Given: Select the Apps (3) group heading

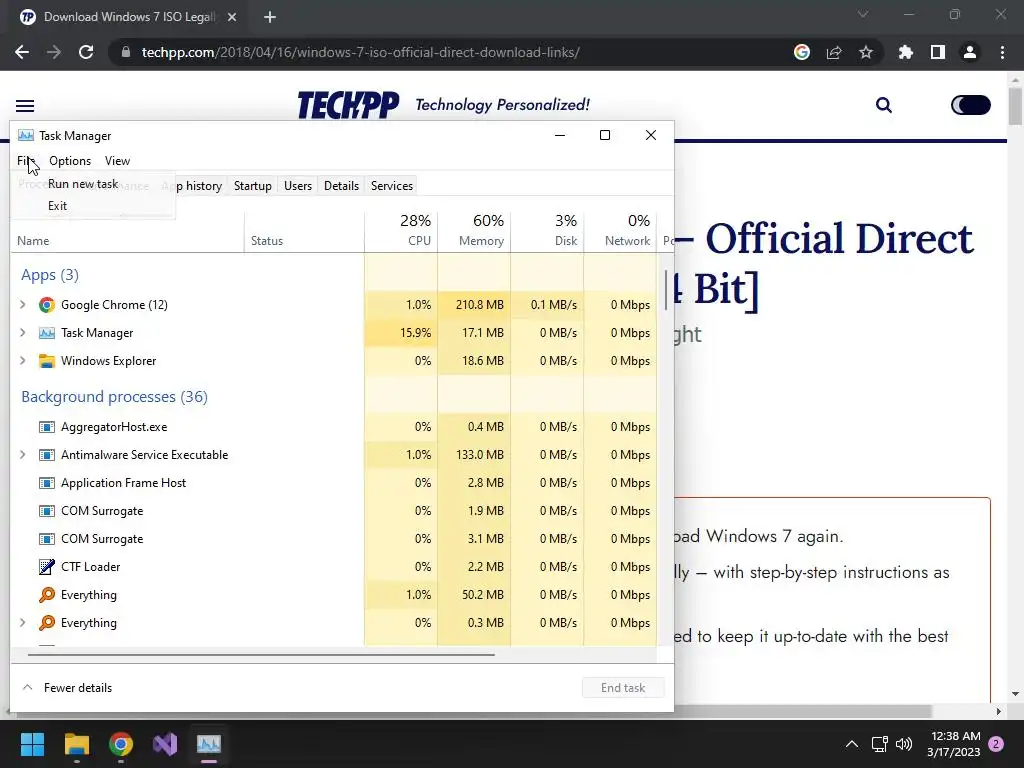Looking at the screenshot, I should point(50,275).
